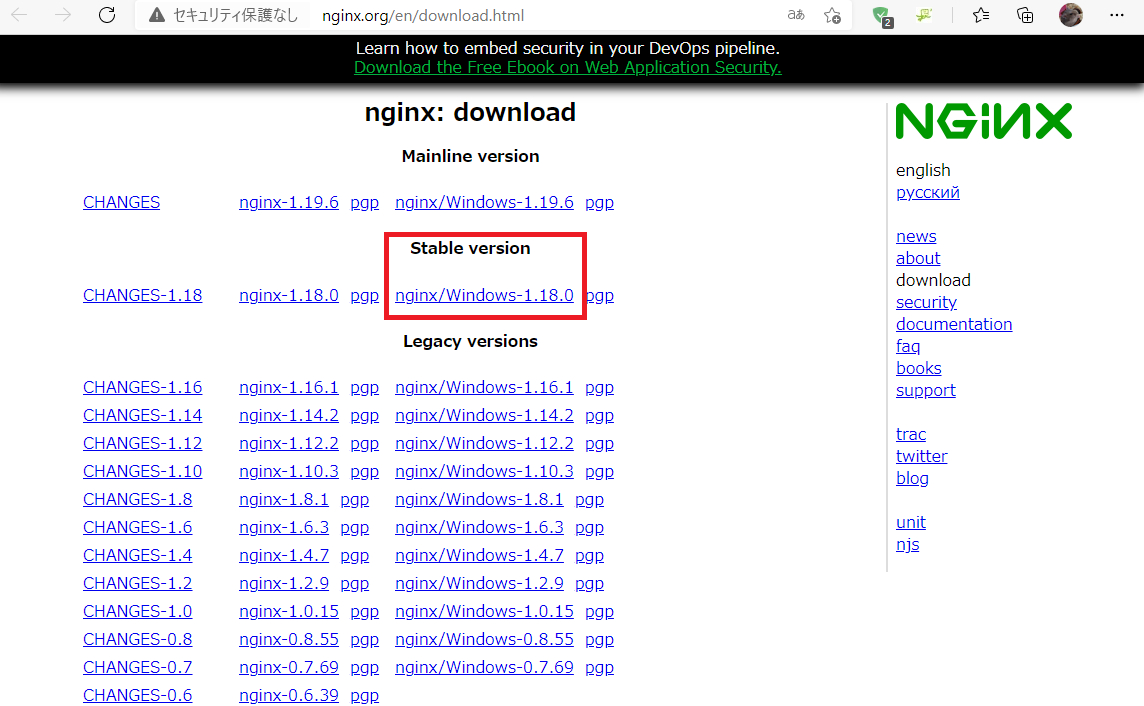Open the translate page icon
This screenshot has width=1144, height=706.
click(796, 15)
